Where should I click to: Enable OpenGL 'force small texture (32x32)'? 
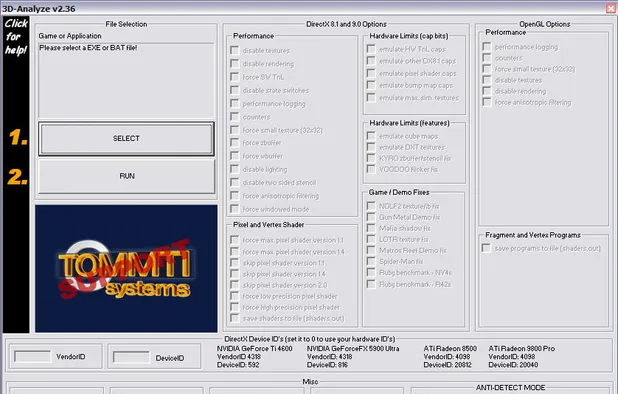click(487, 69)
